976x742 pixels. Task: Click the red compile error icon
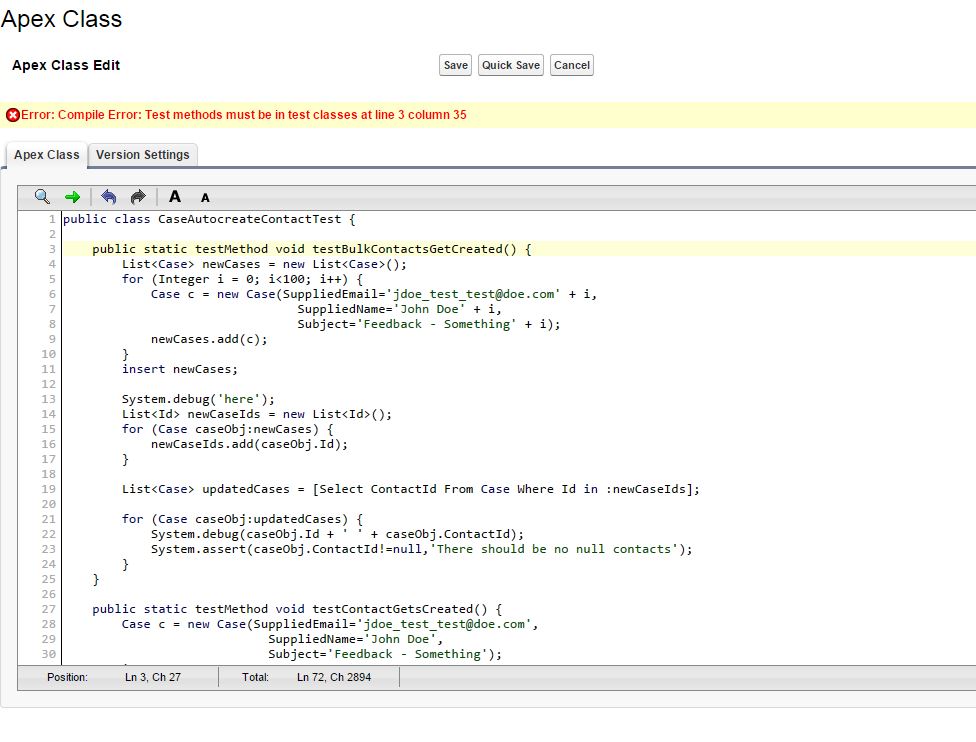point(13,115)
